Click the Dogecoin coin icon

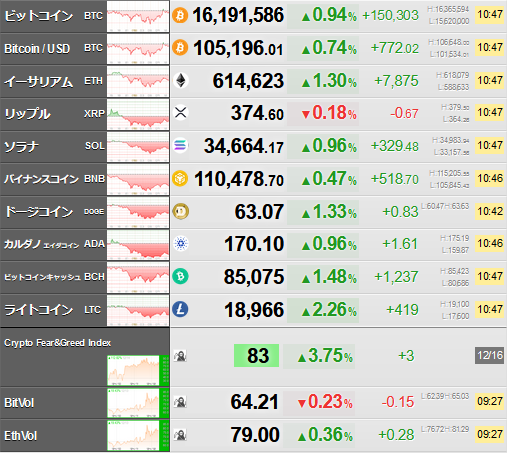[181, 211]
